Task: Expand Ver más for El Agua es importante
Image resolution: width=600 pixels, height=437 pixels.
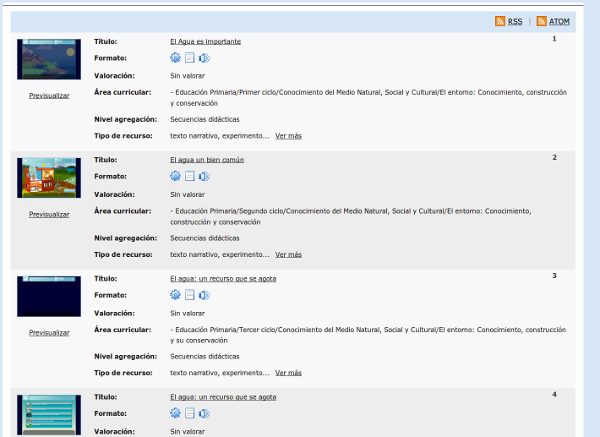Action: 289,136
